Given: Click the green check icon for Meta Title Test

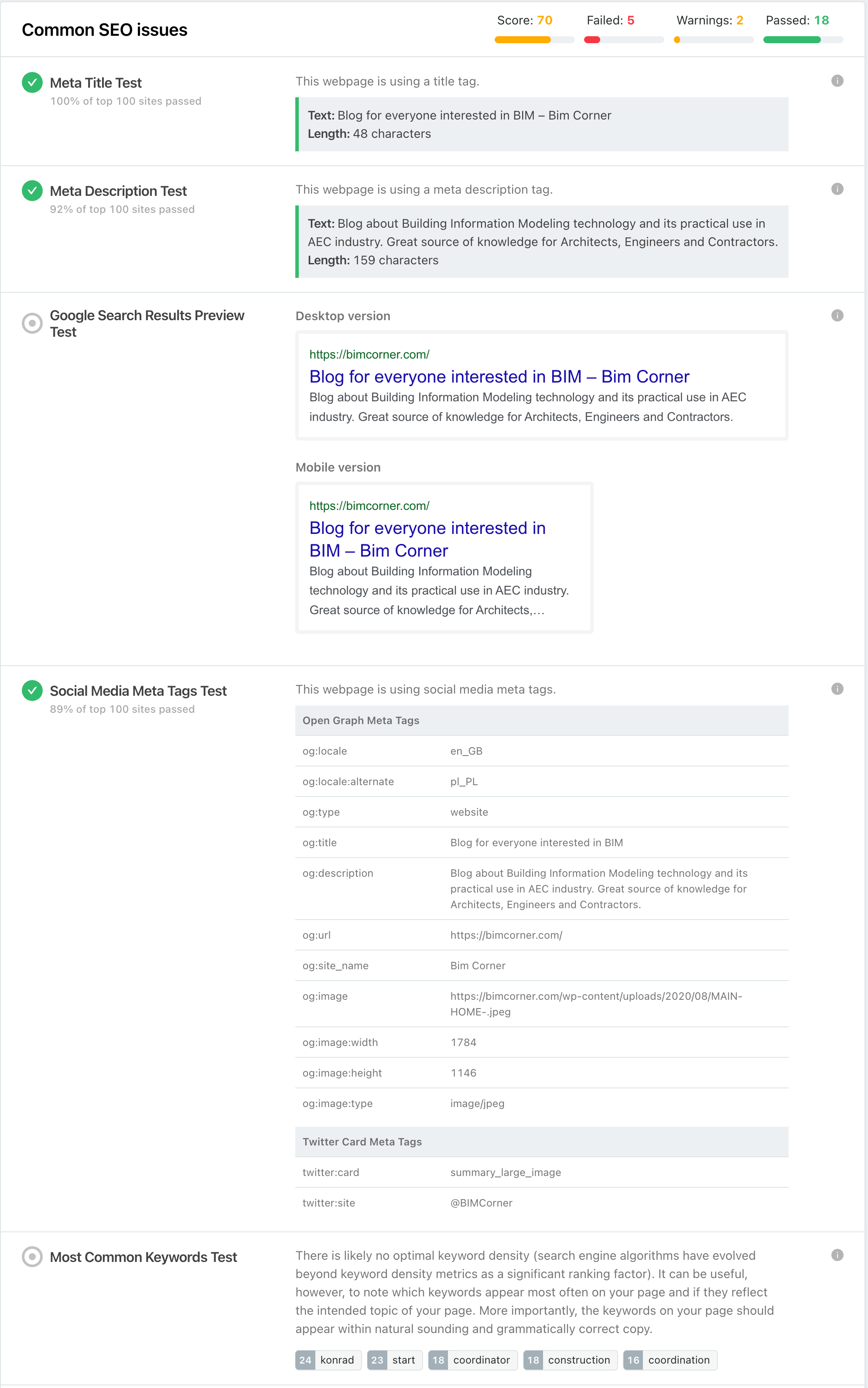Looking at the screenshot, I should coord(32,82).
